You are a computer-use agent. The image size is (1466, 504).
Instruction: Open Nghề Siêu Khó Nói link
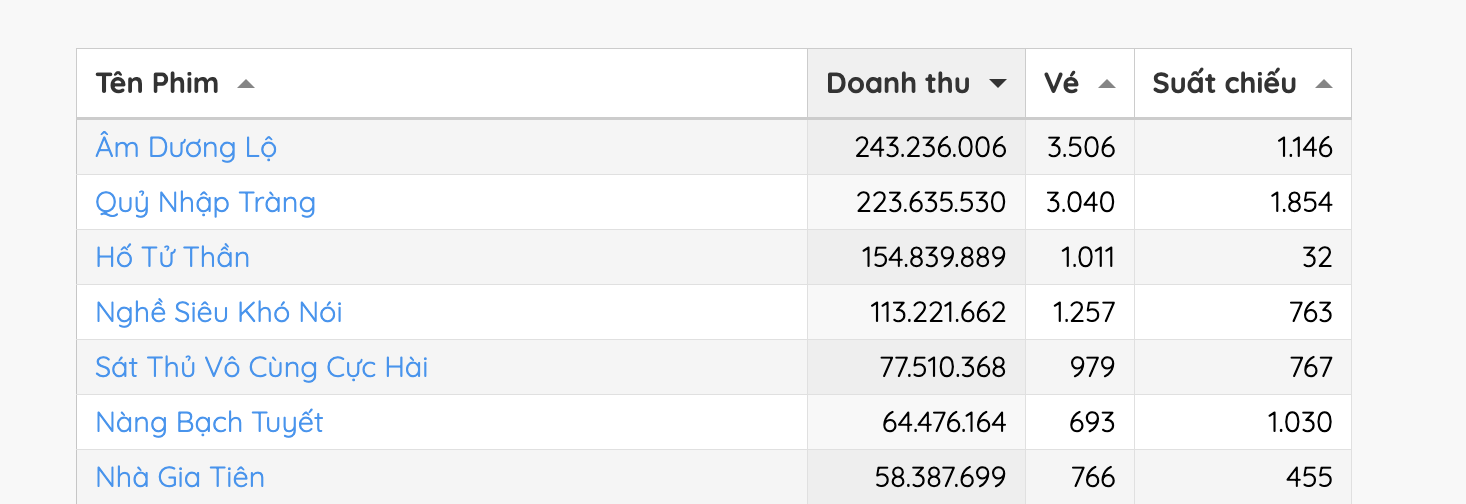tap(219, 313)
